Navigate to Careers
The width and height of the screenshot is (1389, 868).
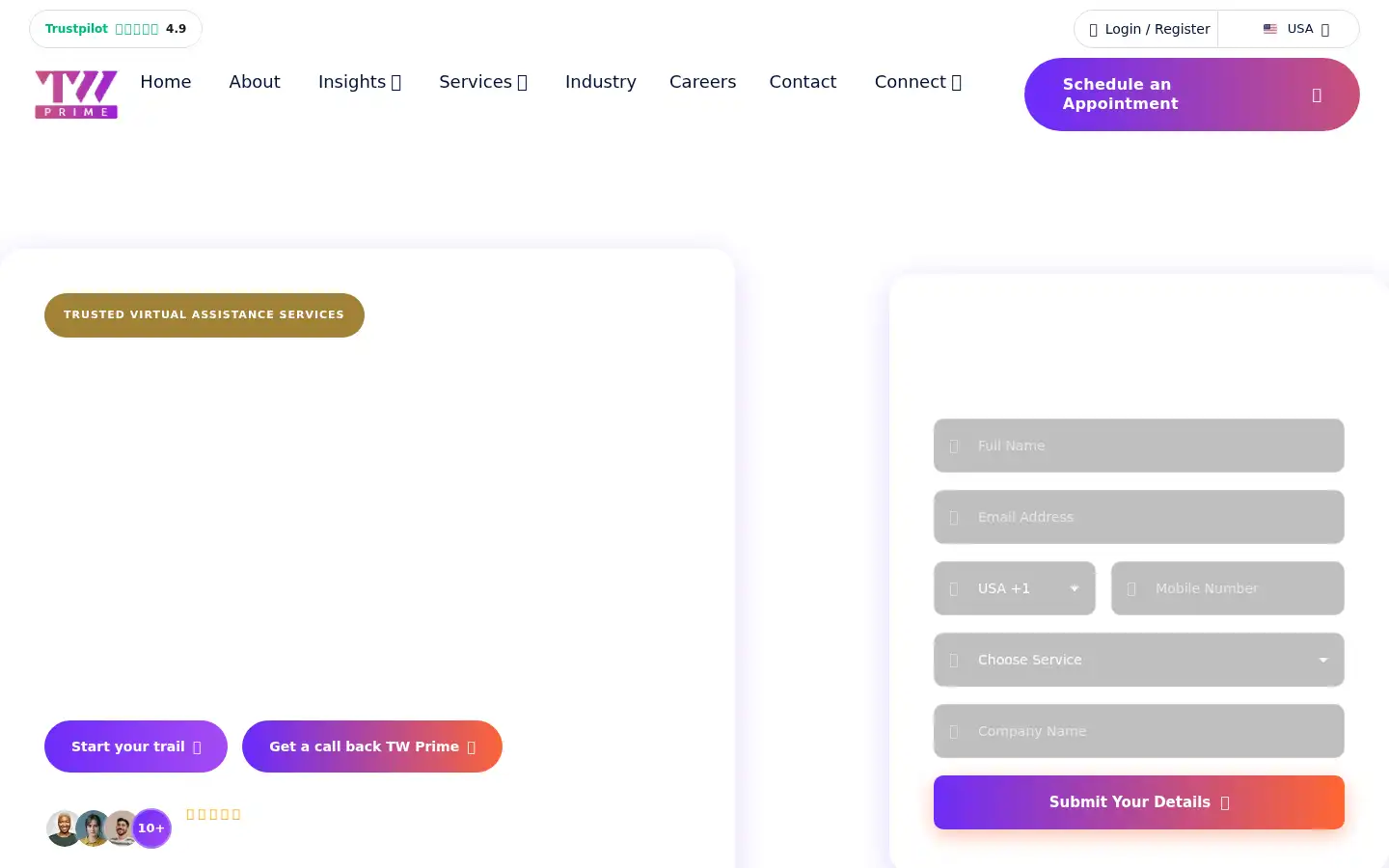703,82
